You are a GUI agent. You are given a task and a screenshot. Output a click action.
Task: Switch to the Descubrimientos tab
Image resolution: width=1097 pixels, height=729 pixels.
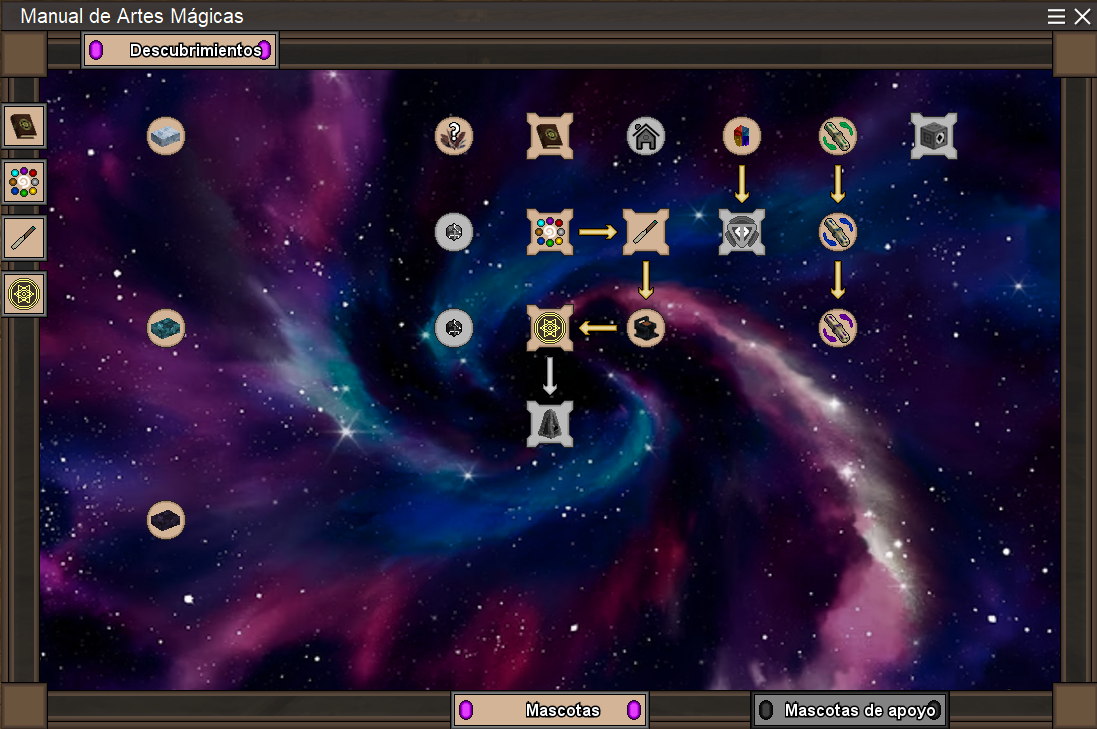tap(180, 50)
